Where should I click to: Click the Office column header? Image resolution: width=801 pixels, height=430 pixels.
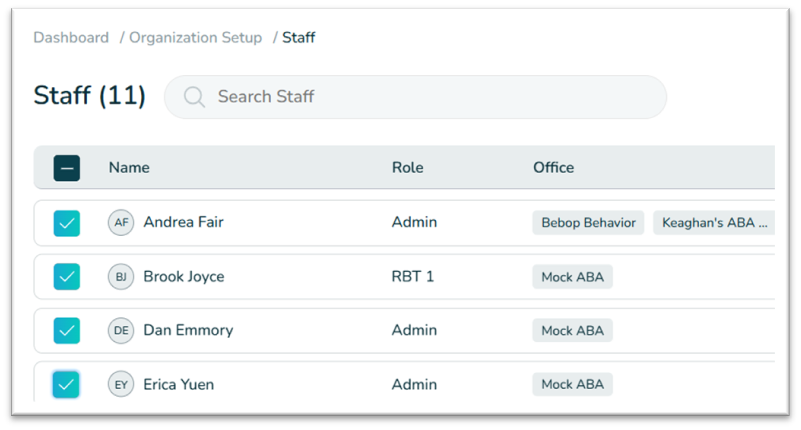coord(553,168)
